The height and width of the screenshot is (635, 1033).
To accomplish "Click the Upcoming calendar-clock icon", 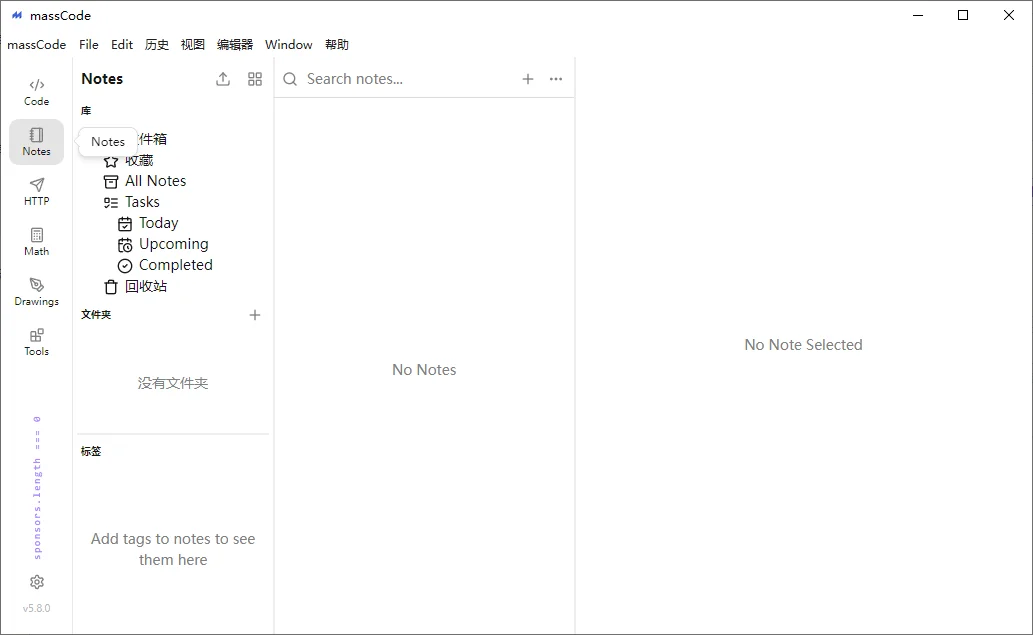I will pyautogui.click(x=125, y=245).
